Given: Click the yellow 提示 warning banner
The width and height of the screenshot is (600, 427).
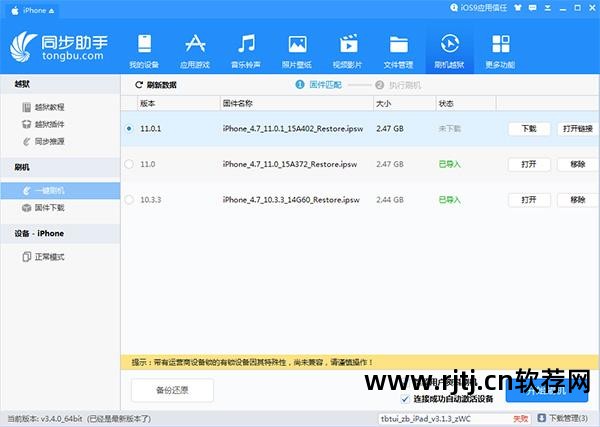Looking at the screenshot, I should click(x=360, y=362).
